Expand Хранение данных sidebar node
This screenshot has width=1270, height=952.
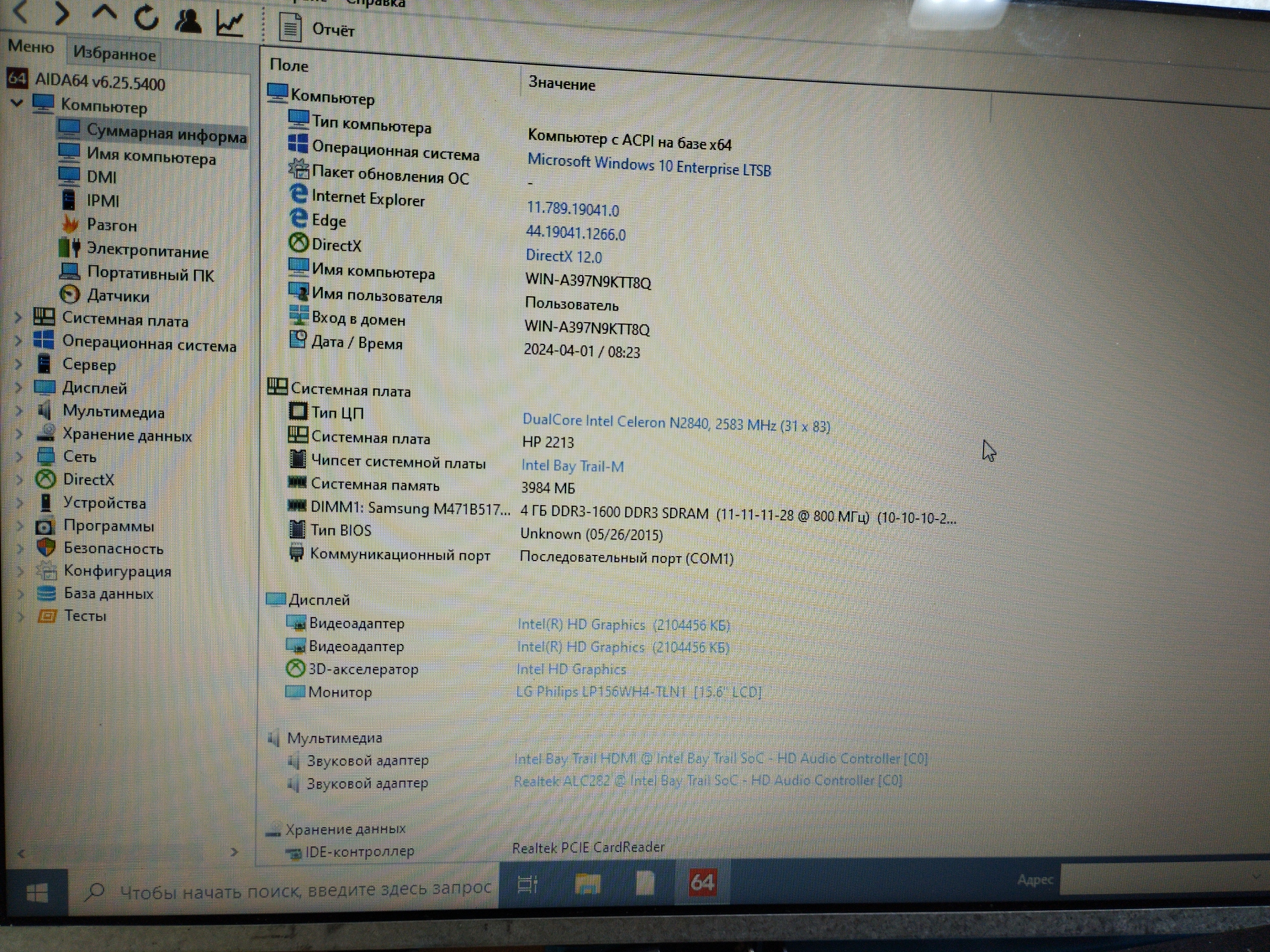coord(19,434)
